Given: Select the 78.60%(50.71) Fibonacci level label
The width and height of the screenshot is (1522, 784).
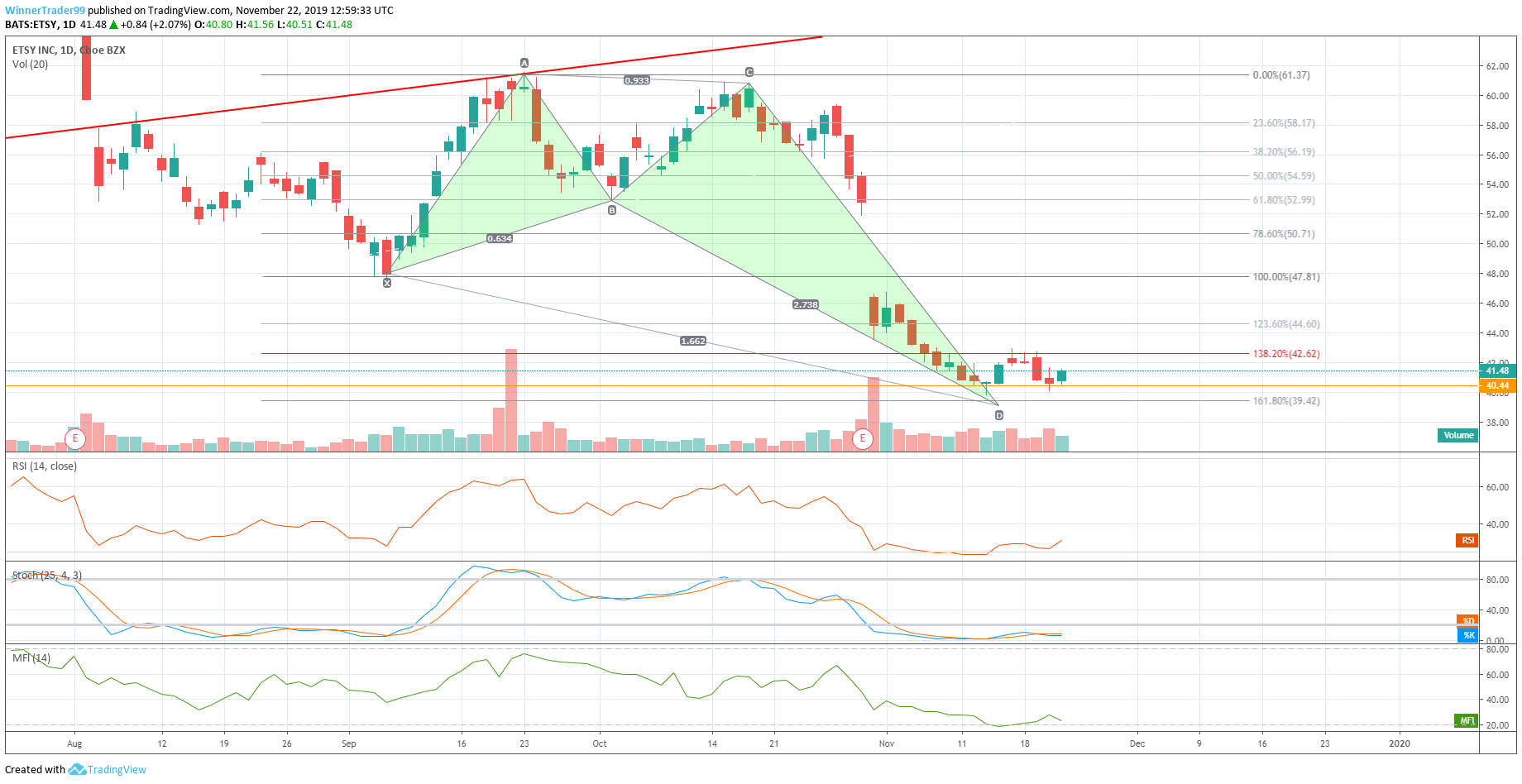Looking at the screenshot, I should [1284, 234].
